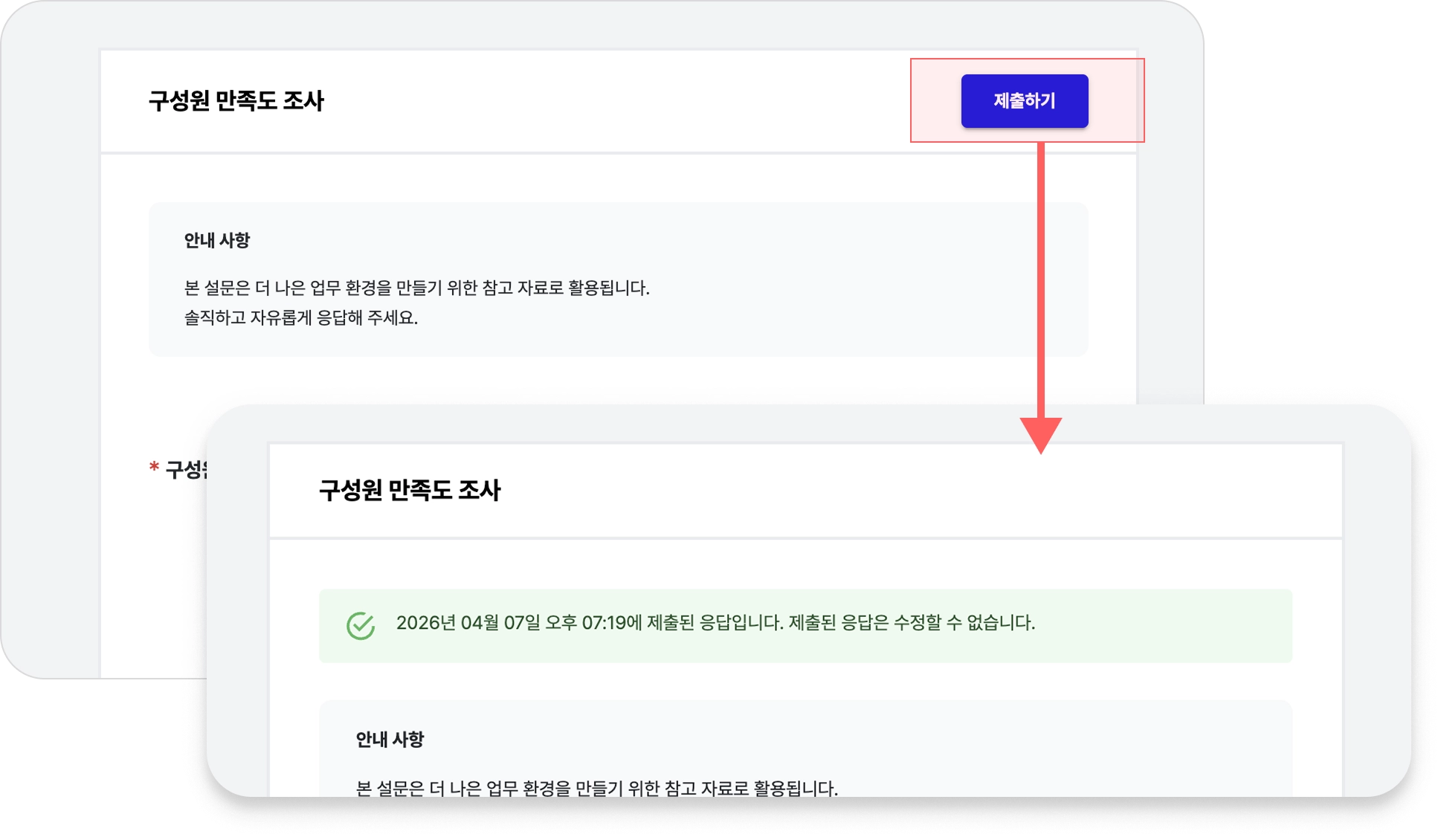Click the green checkmark confirmation icon
The width and height of the screenshot is (1444, 840).
coord(361,626)
